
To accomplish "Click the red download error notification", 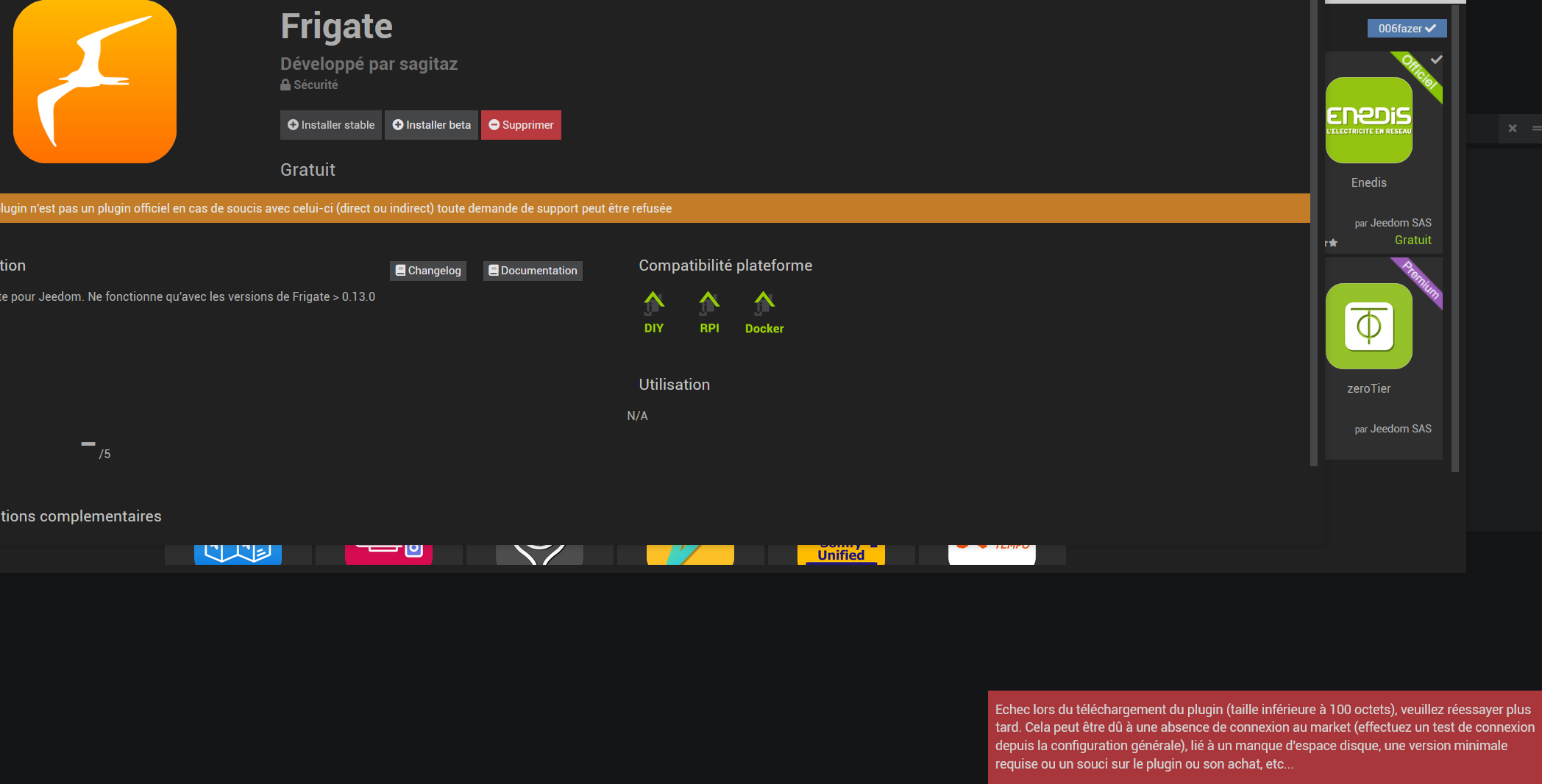I will (x=1265, y=737).
